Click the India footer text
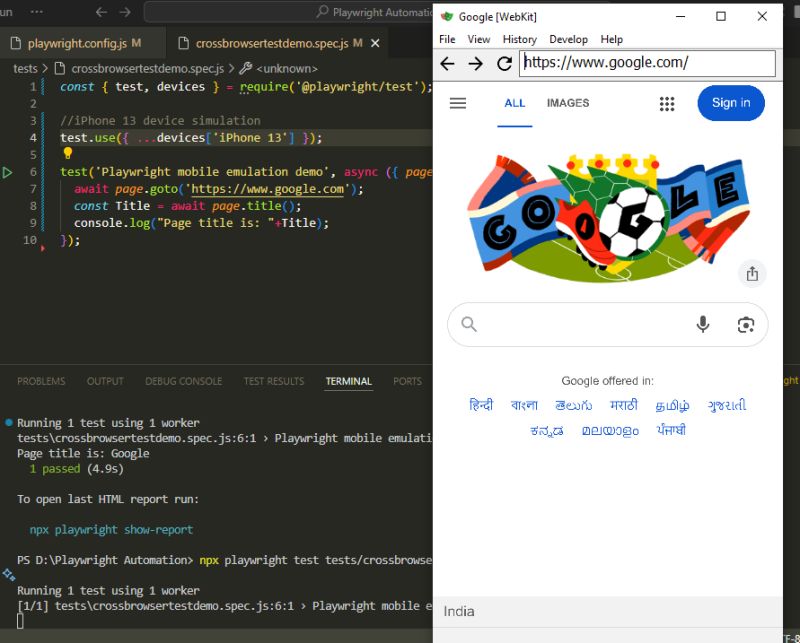800x643 pixels. [x=459, y=611]
